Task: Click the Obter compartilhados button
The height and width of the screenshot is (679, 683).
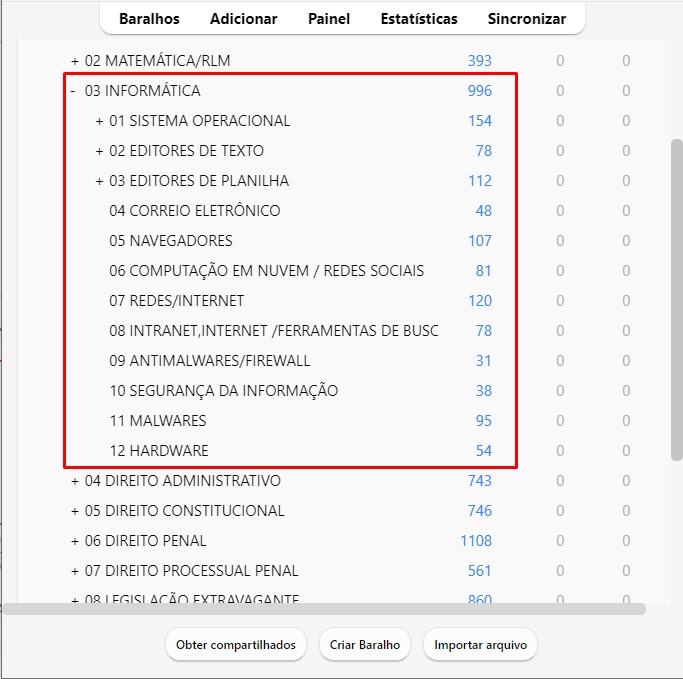Action: (x=236, y=645)
